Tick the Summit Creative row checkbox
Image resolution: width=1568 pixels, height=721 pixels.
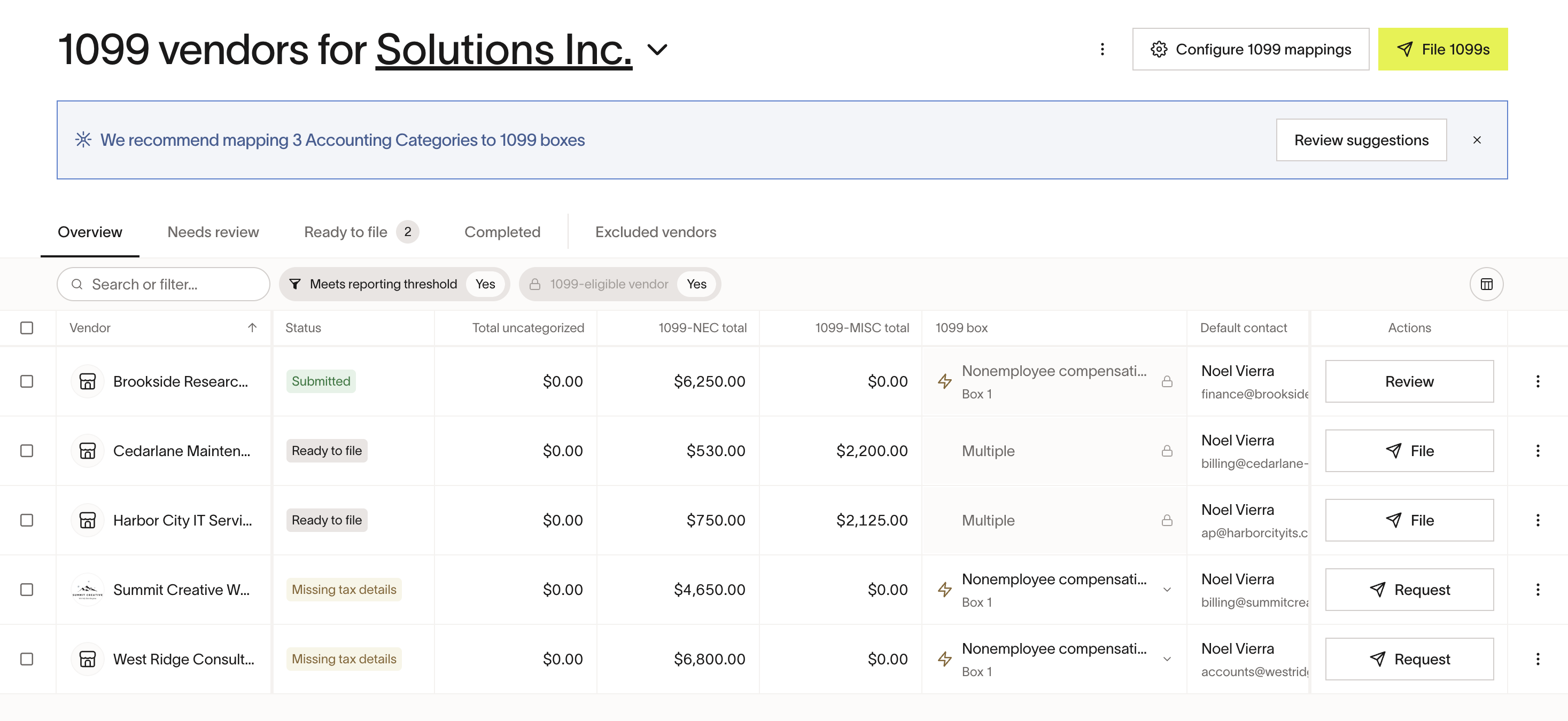click(27, 590)
